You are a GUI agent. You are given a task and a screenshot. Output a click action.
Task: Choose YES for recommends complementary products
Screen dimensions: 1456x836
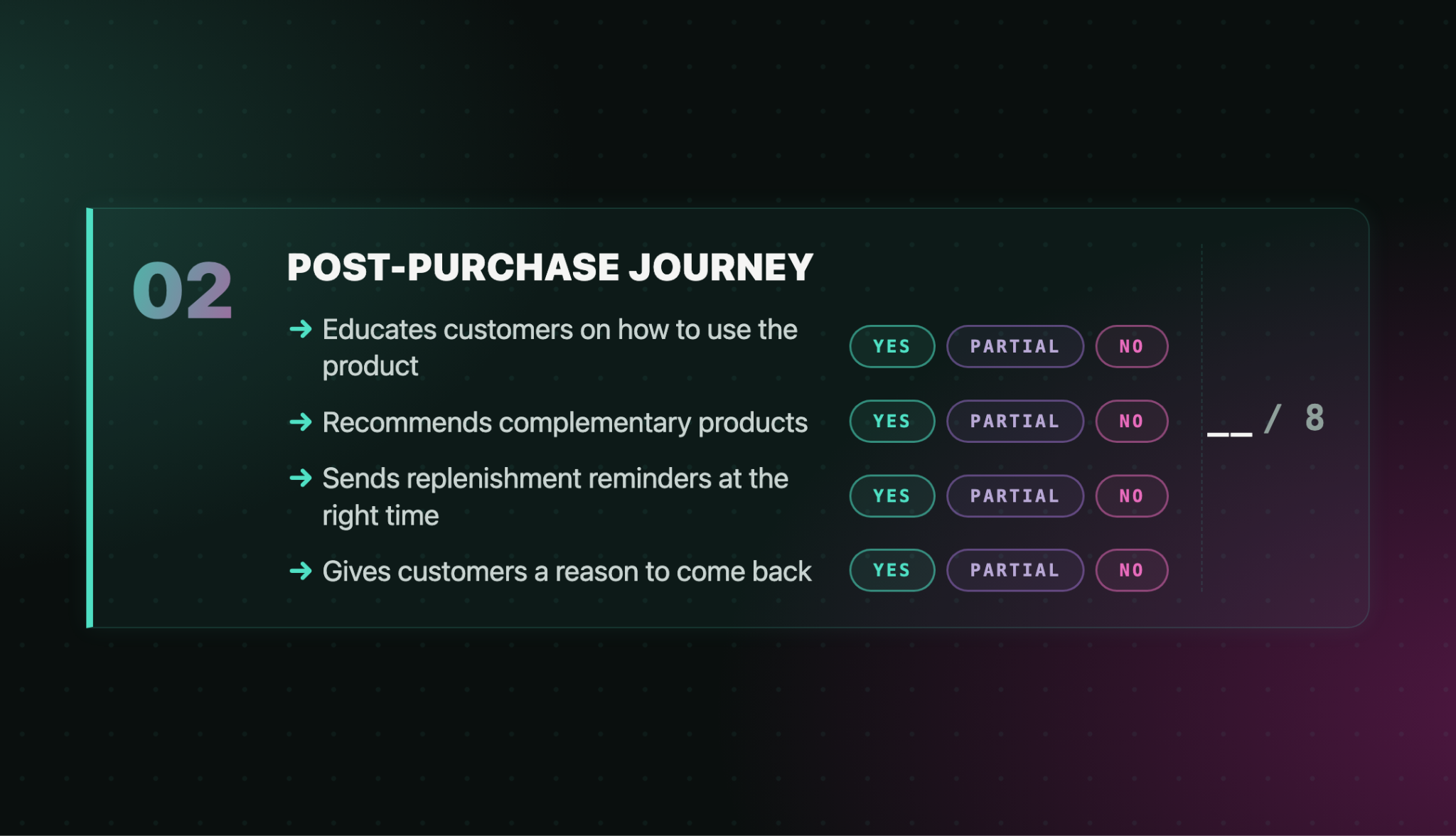tap(892, 421)
